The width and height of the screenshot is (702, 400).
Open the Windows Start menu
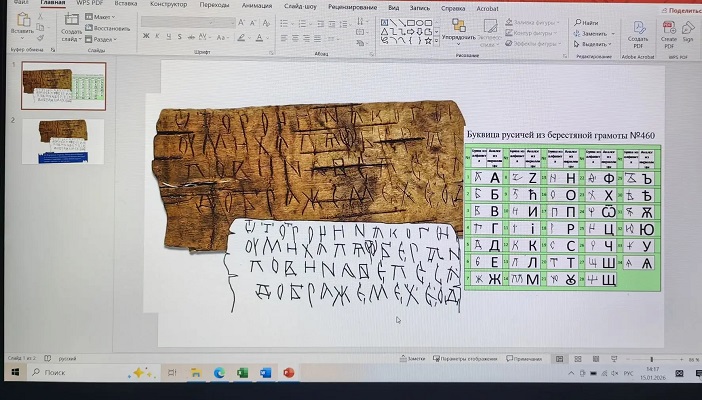(16, 373)
